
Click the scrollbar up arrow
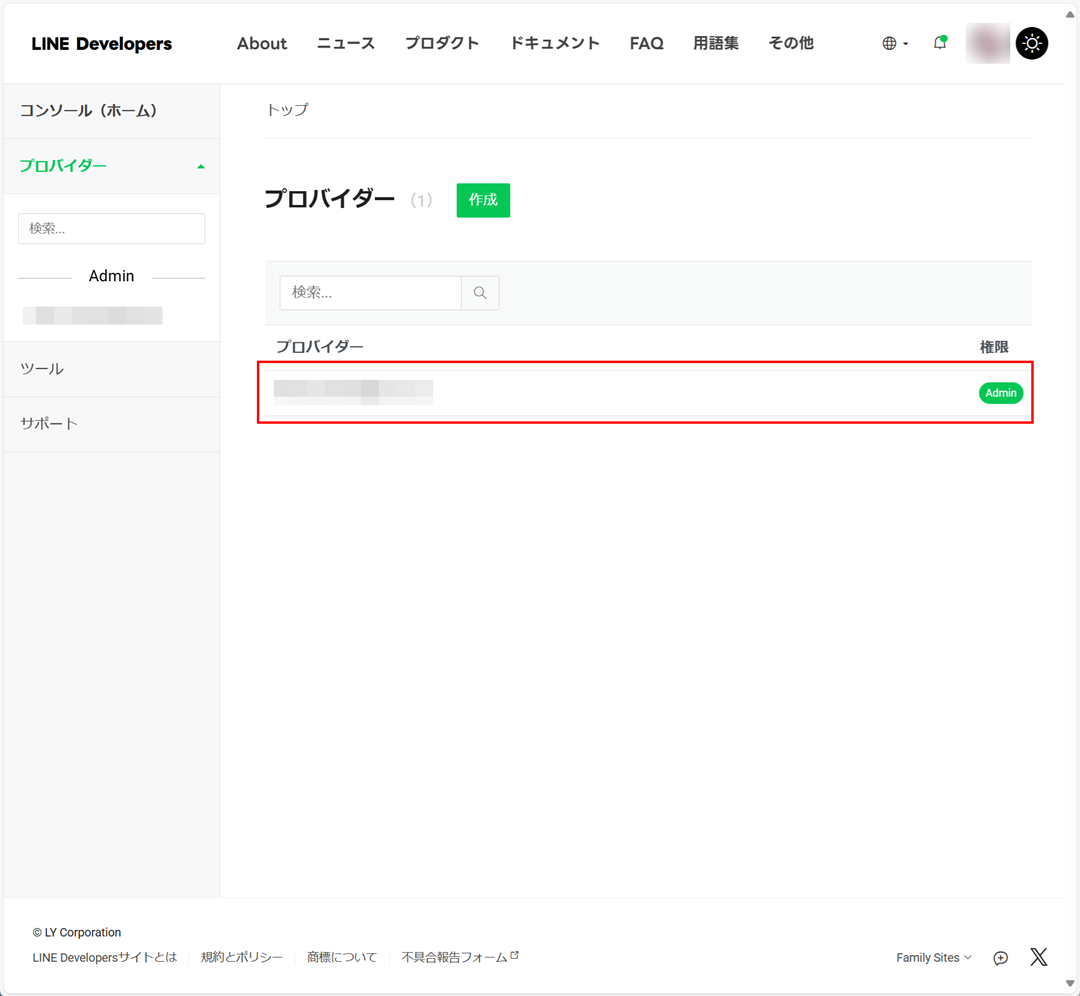(1070, 14)
